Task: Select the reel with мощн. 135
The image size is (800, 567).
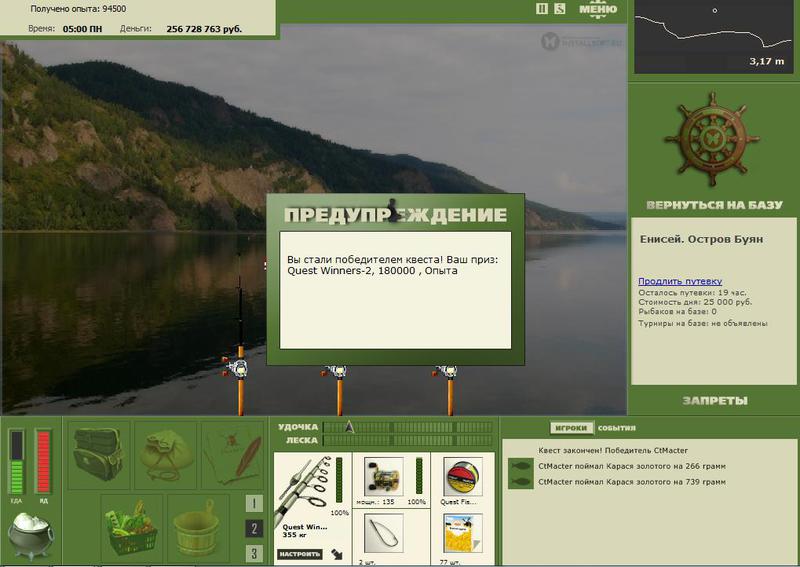Action: tap(384, 477)
